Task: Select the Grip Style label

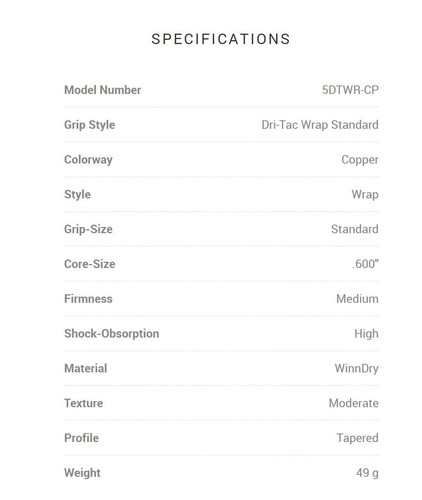Action: tap(89, 125)
